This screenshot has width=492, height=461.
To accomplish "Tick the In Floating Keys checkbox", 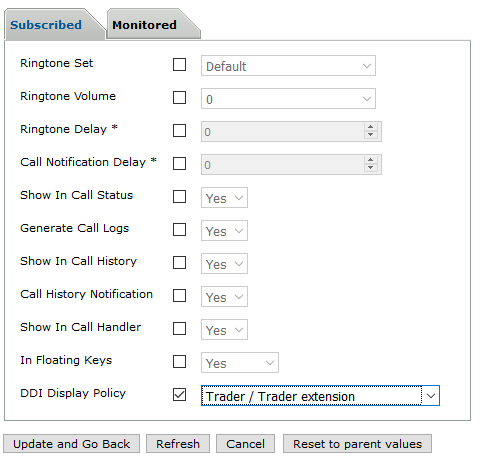I will pyautogui.click(x=179, y=362).
